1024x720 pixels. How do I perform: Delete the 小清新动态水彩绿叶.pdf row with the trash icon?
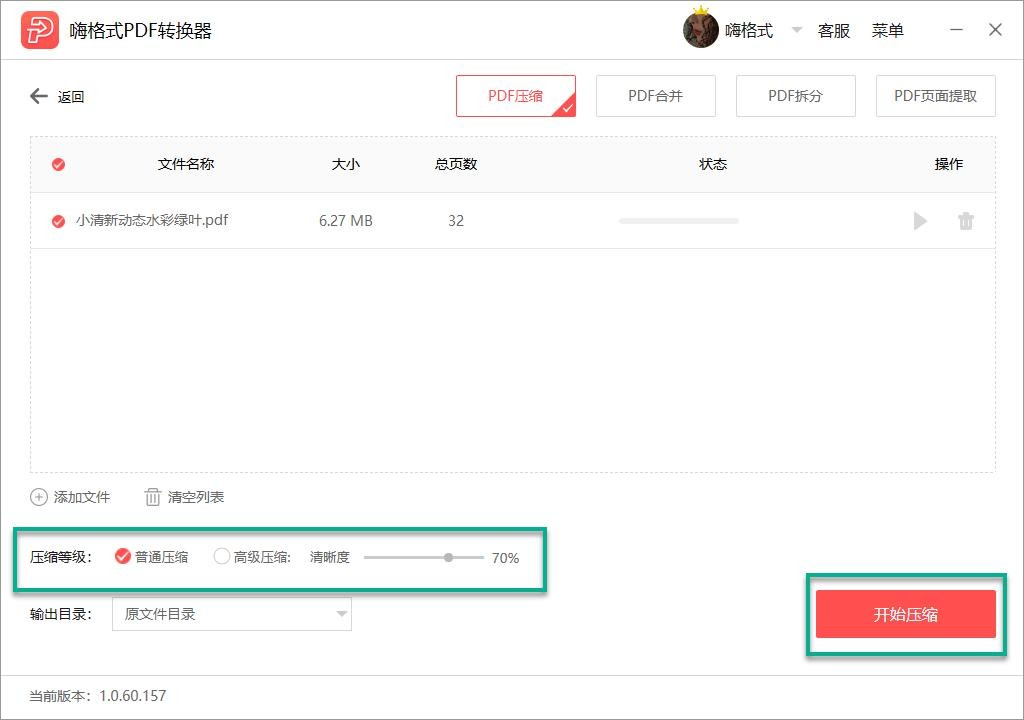click(965, 221)
